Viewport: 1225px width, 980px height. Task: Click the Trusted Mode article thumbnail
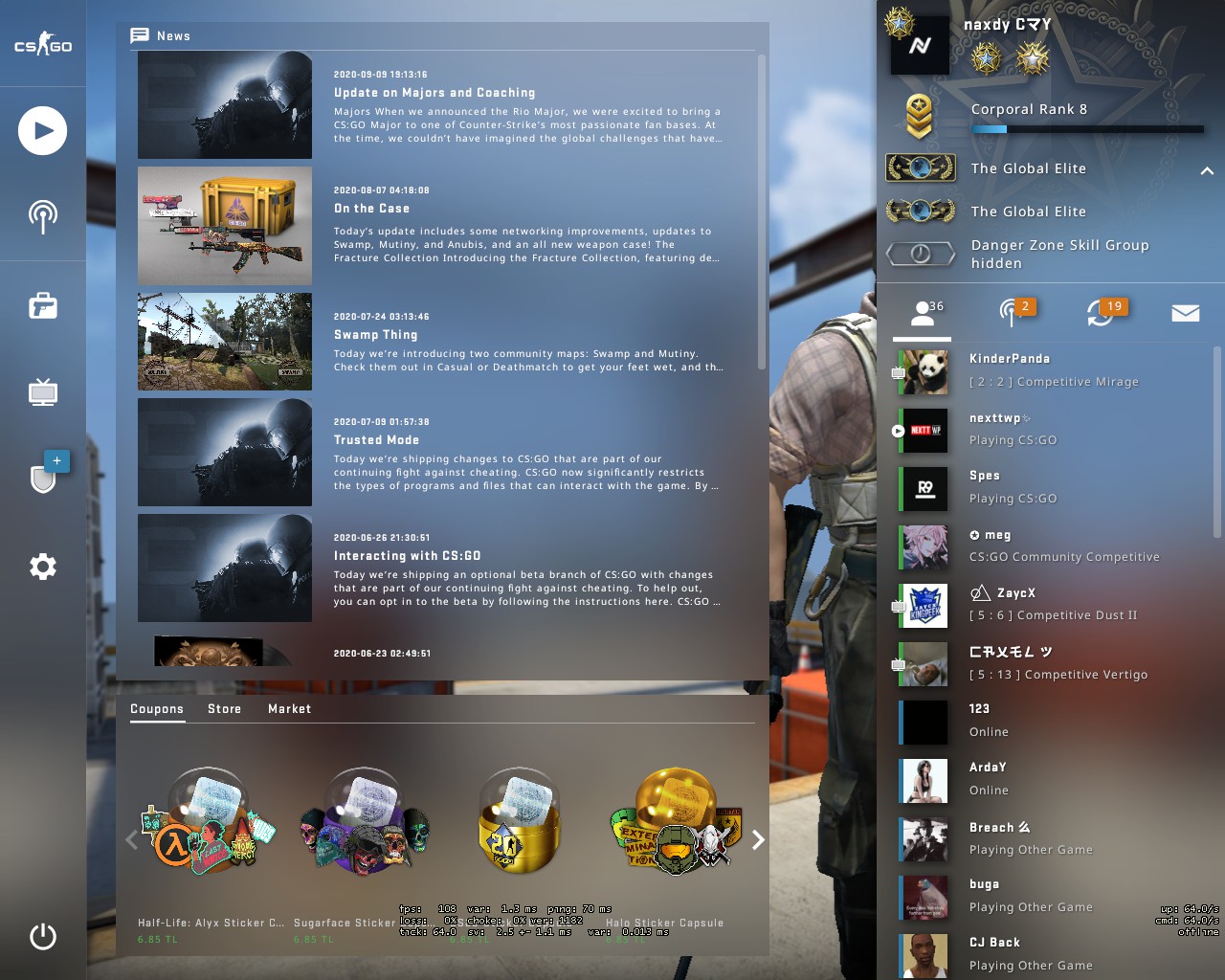point(225,453)
